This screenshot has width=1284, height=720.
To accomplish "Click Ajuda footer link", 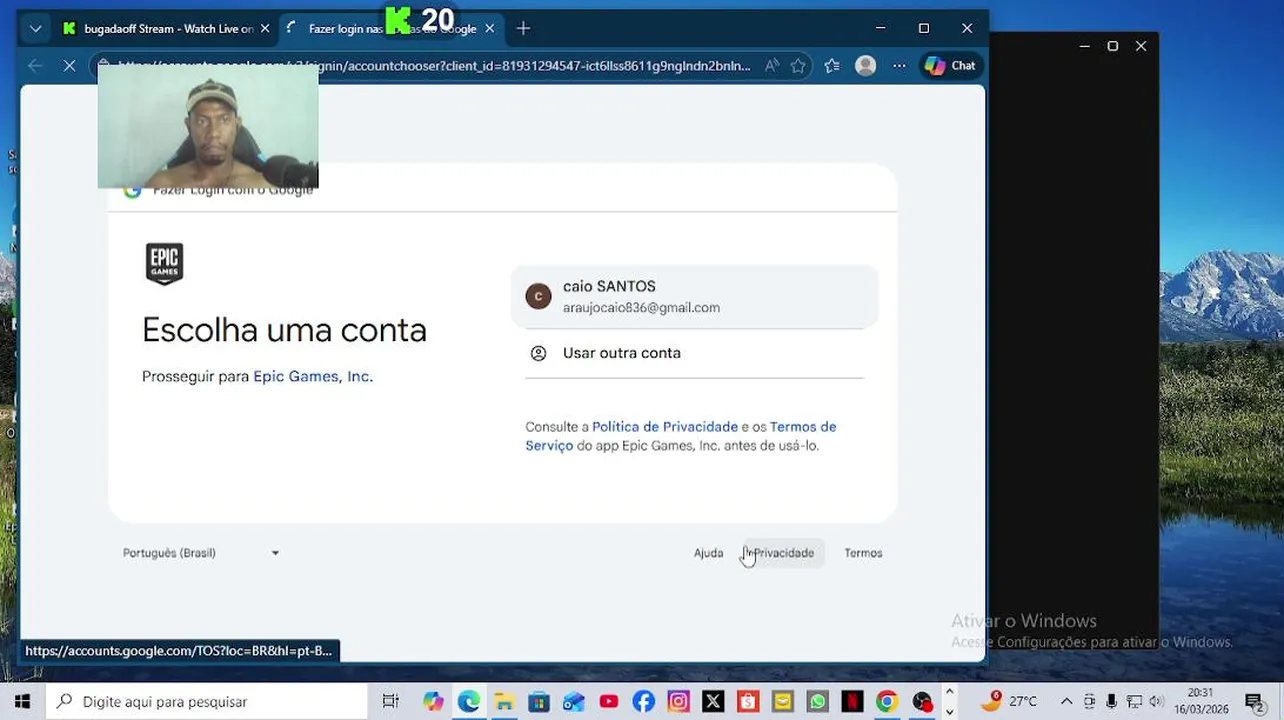I will tap(708, 553).
